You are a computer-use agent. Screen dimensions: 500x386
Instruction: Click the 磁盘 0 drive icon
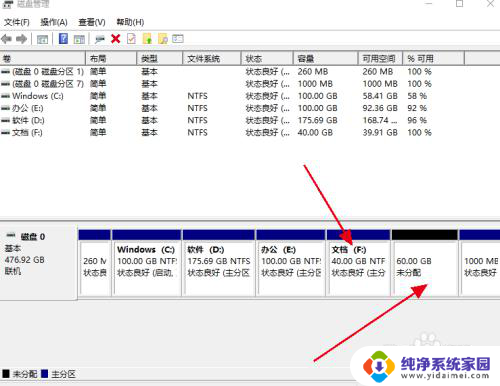pyautogui.click(x=11, y=235)
